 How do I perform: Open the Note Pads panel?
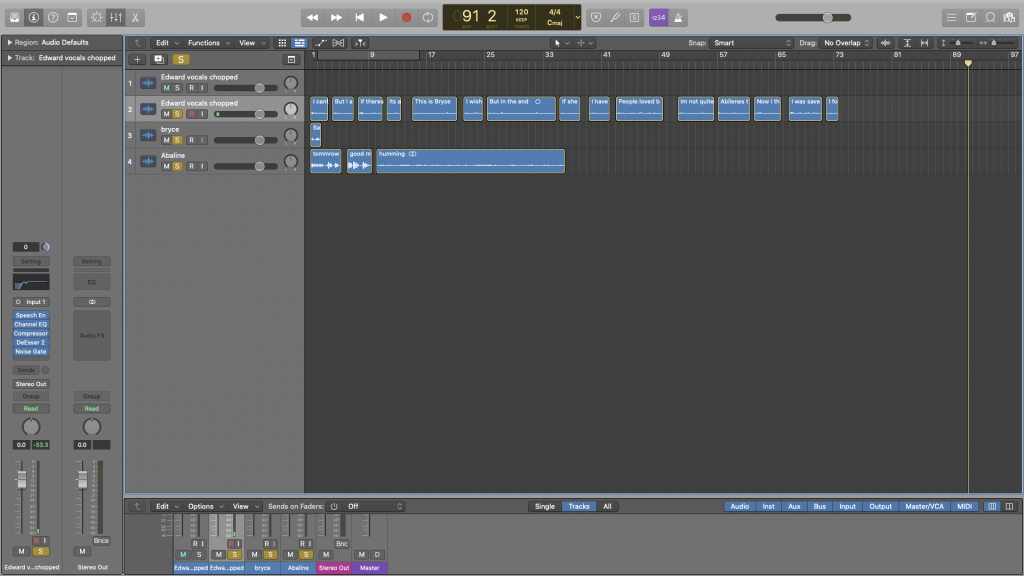click(x=971, y=18)
